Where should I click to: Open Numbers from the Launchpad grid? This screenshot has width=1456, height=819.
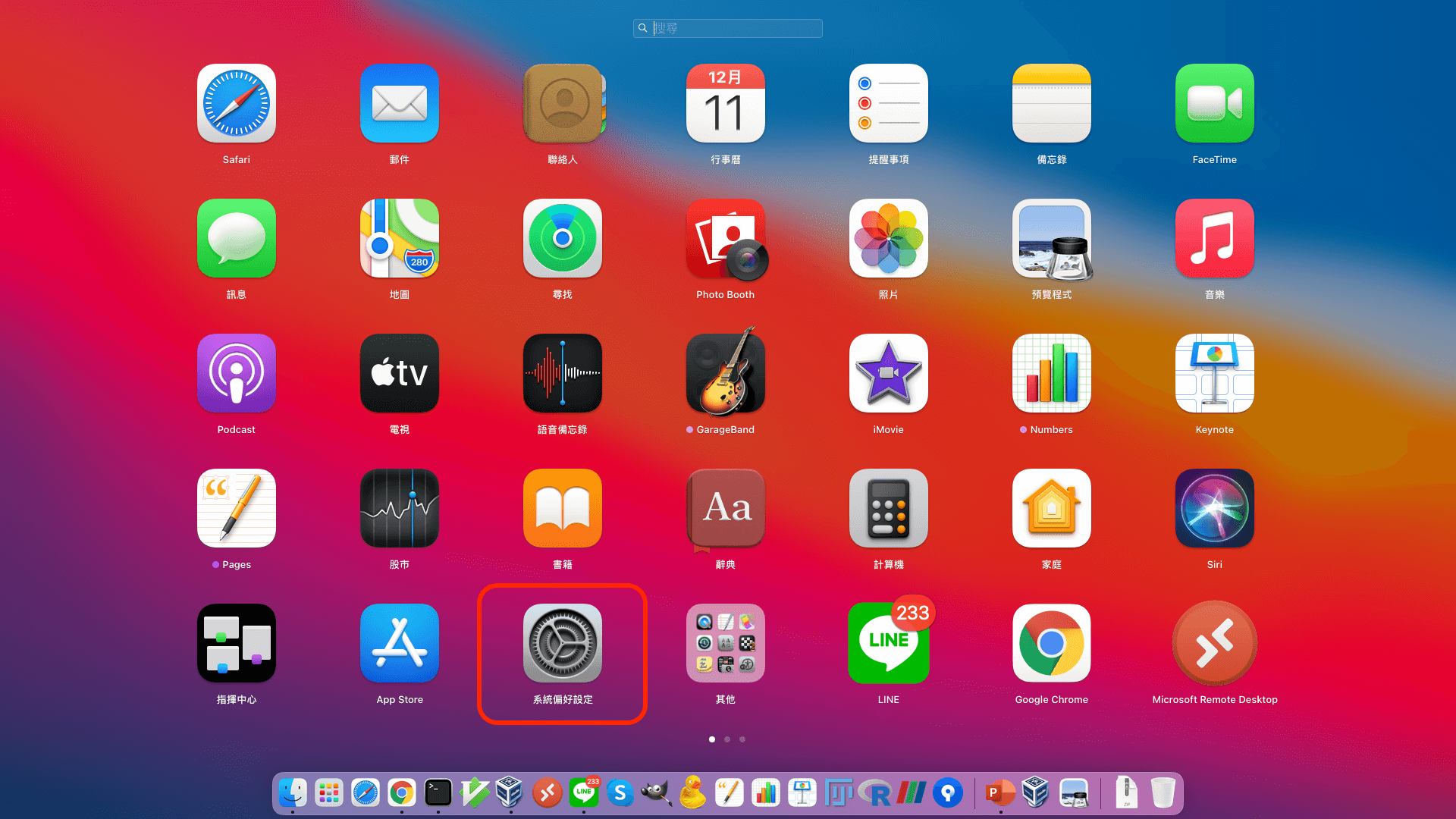[1052, 373]
